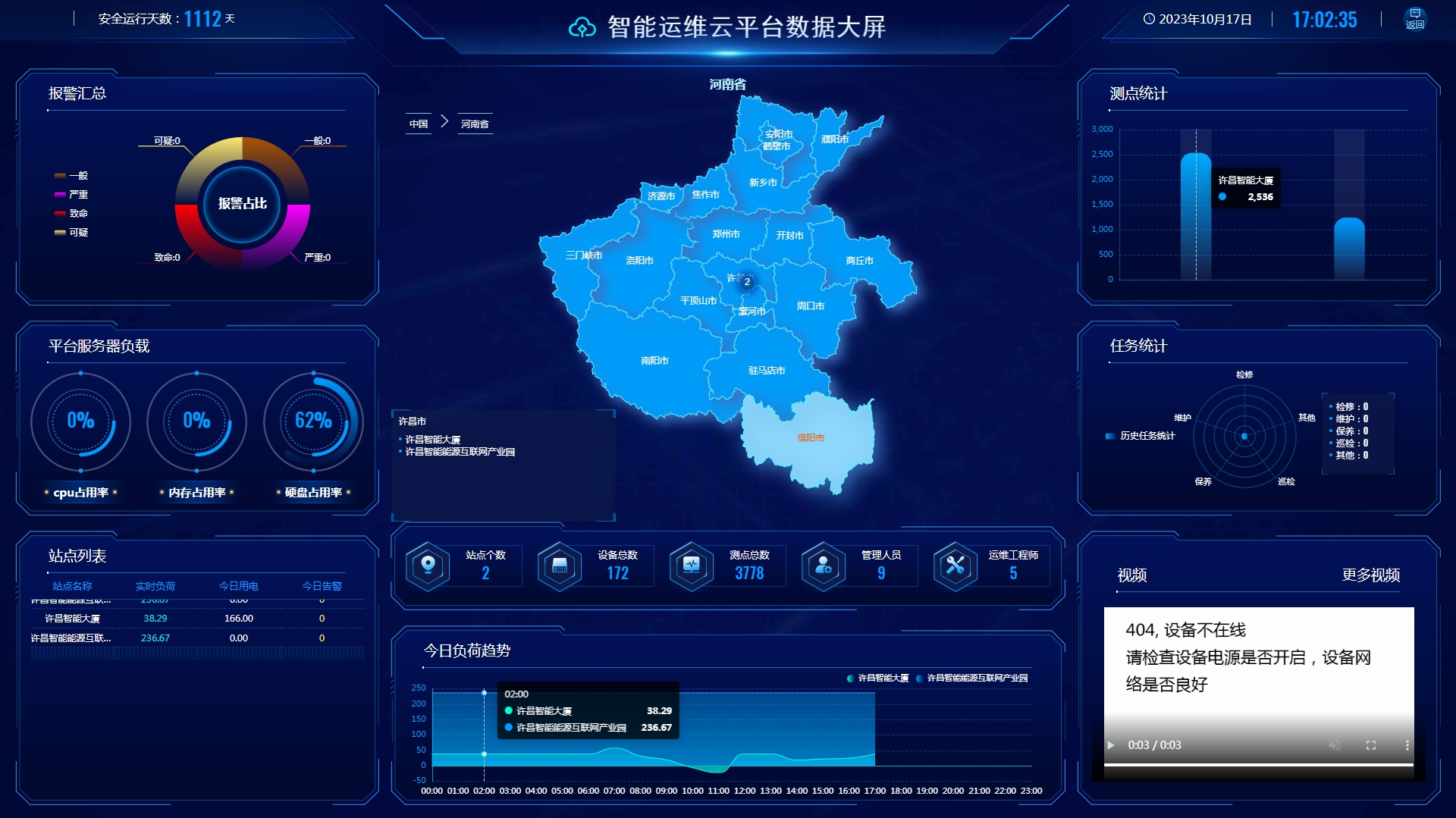Toggle 致命 alarm legend item
The width and height of the screenshot is (1456, 818).
71,213
